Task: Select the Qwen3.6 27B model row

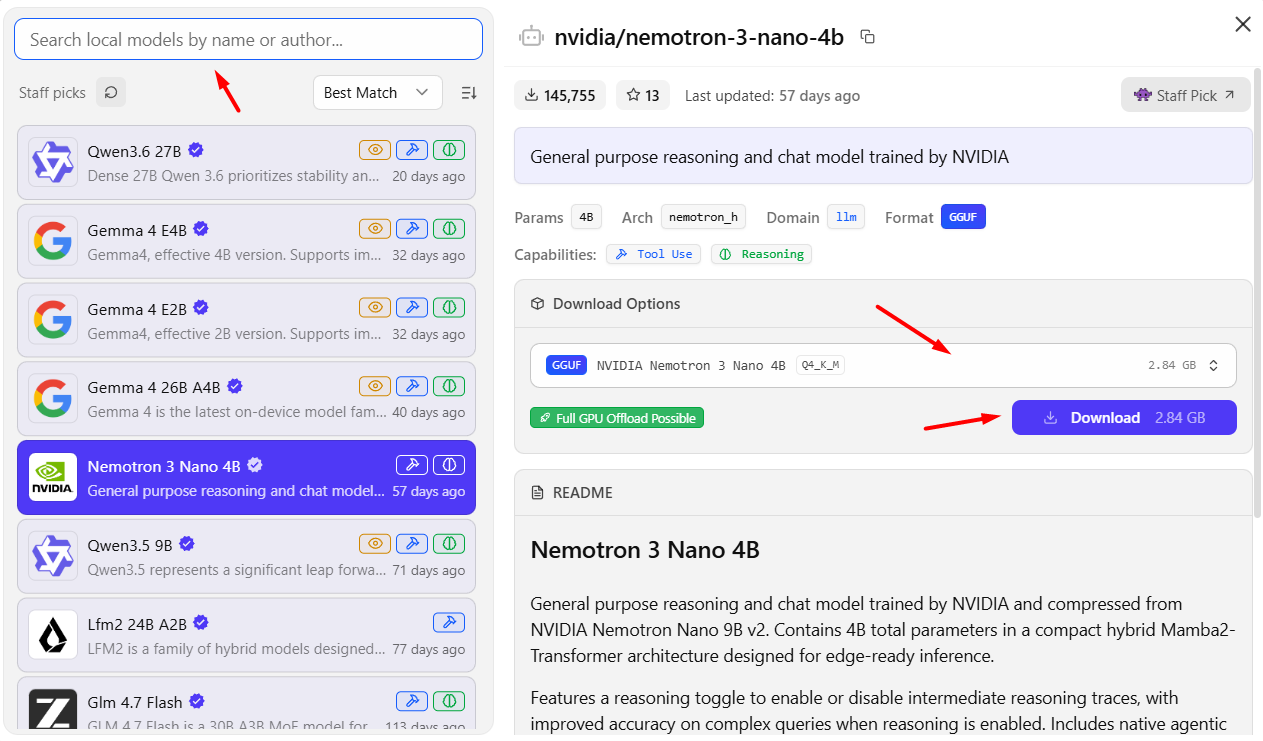Action: click(x=246, y=162)
